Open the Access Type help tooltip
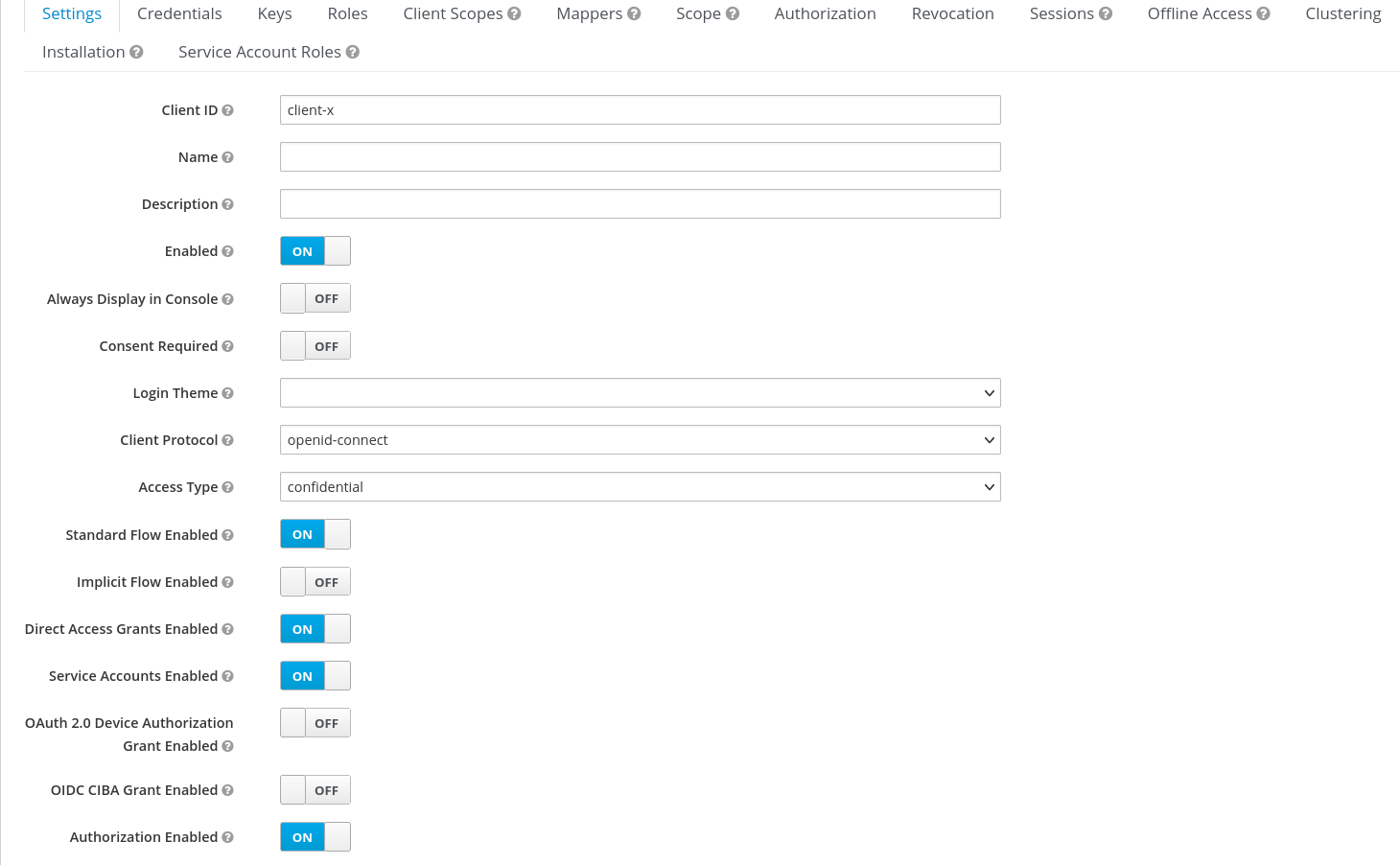Screen dimensions: 1400x865 [x=229, y=486]
